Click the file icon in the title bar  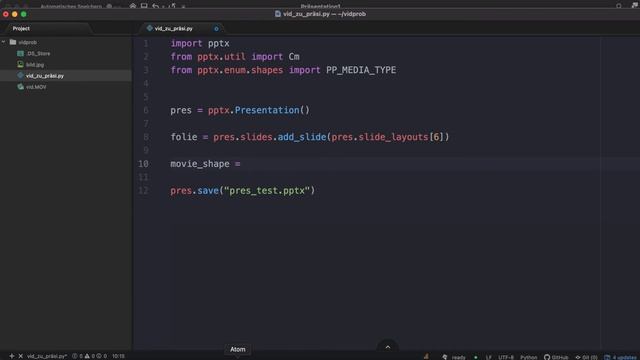278,14
